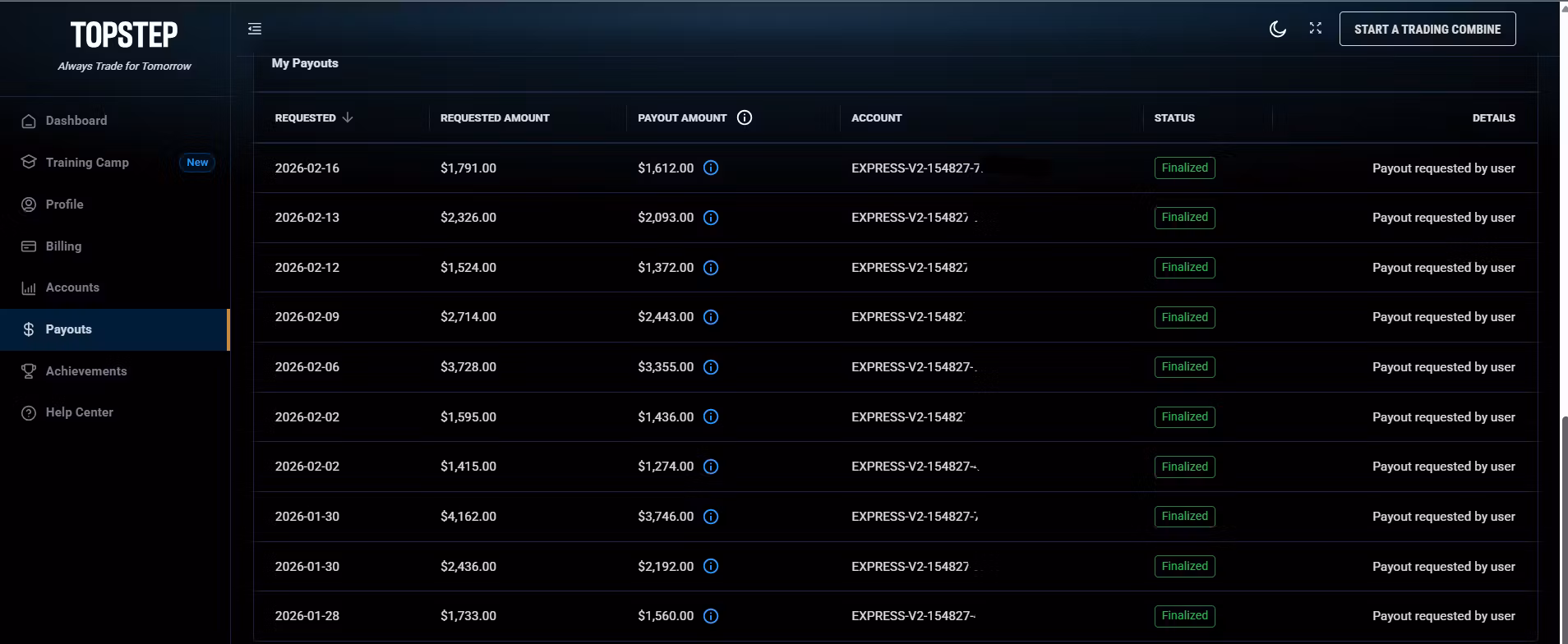Sort table by Requested Amount header
The height and width of the screenshot is (644, 1568).
point(495,117)
